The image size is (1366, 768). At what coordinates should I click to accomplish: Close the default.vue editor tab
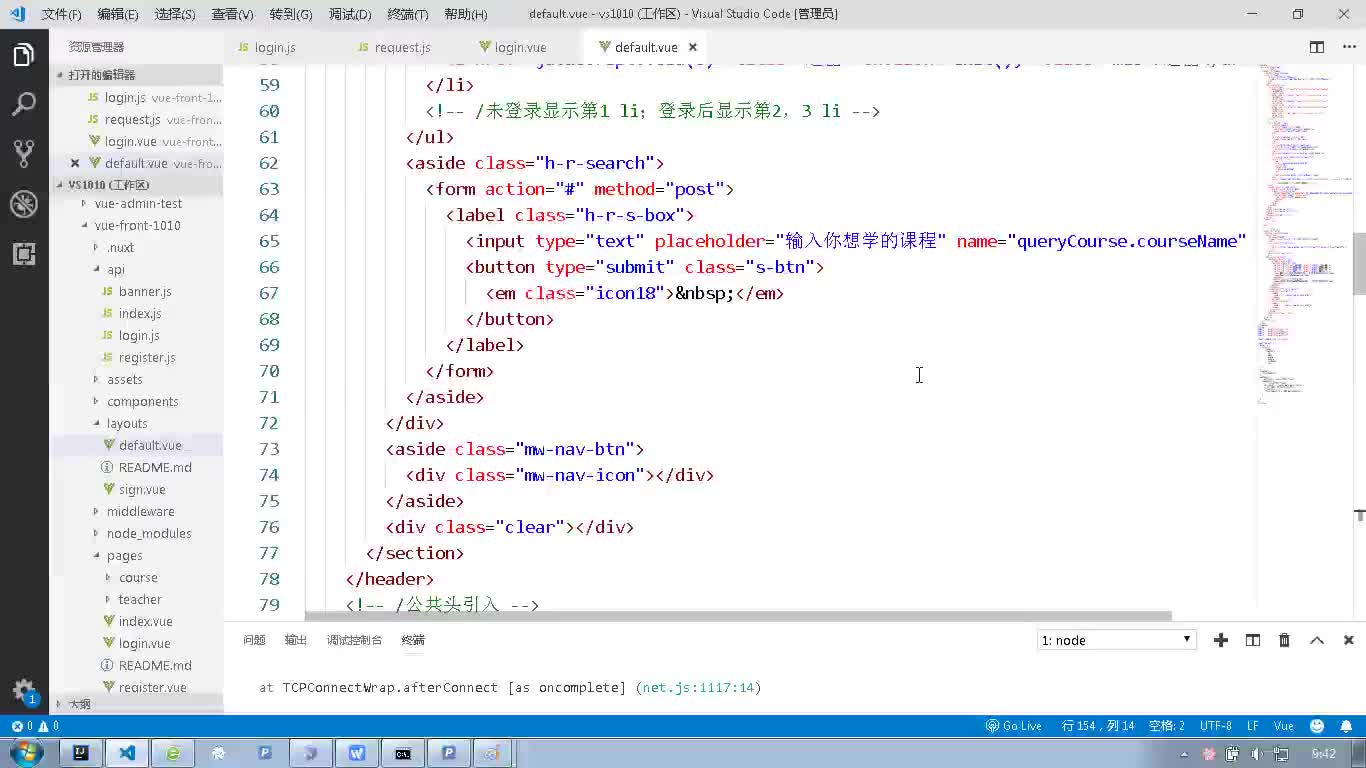coord(692,47)
